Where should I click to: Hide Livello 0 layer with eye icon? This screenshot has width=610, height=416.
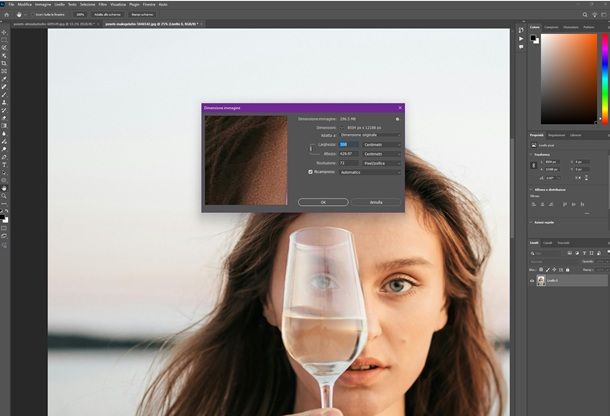point(532,281)
